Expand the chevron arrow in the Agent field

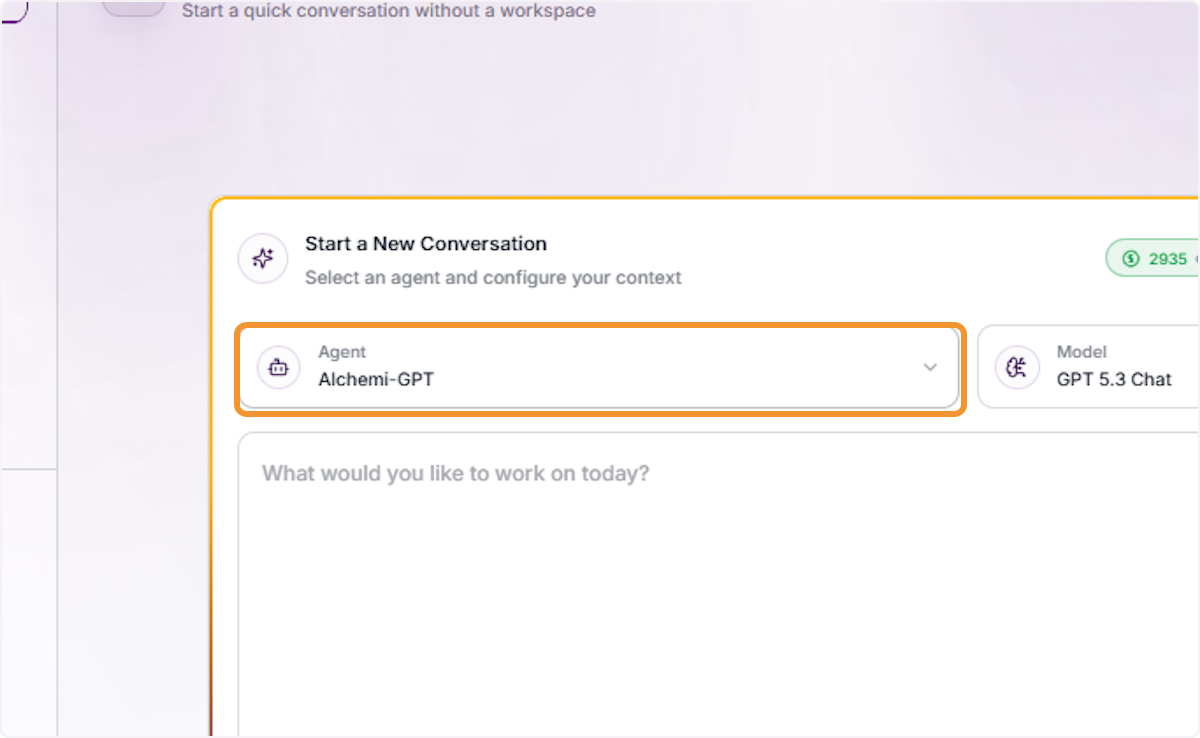[x=930, y=367]
